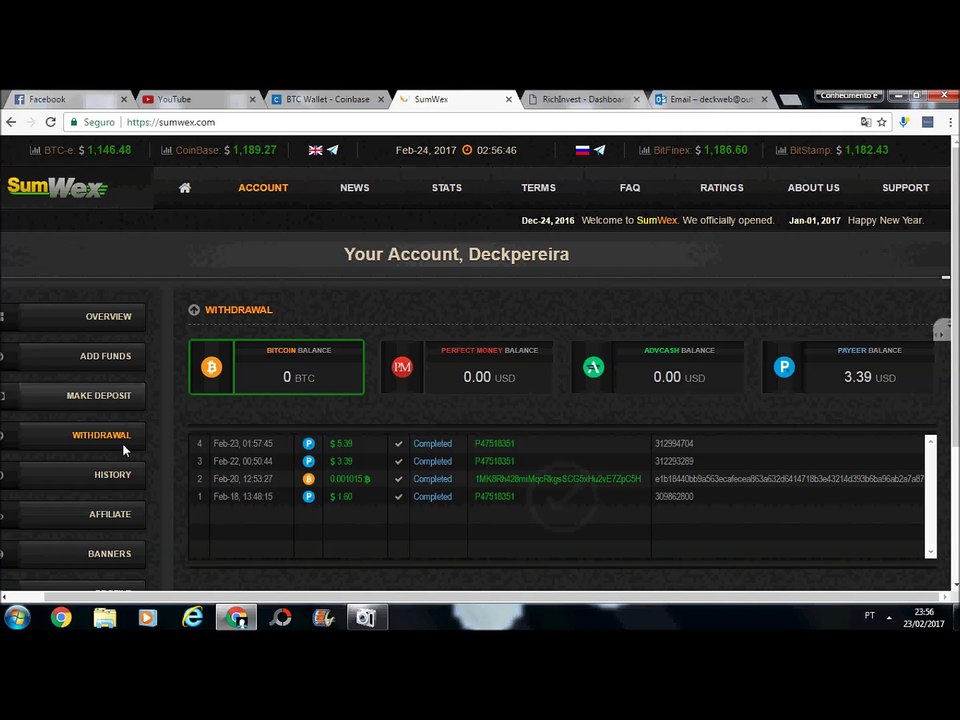Click the Payeer icon in Feb-18 row
Viewport: 960px width, 720px height.
point(309,497)
